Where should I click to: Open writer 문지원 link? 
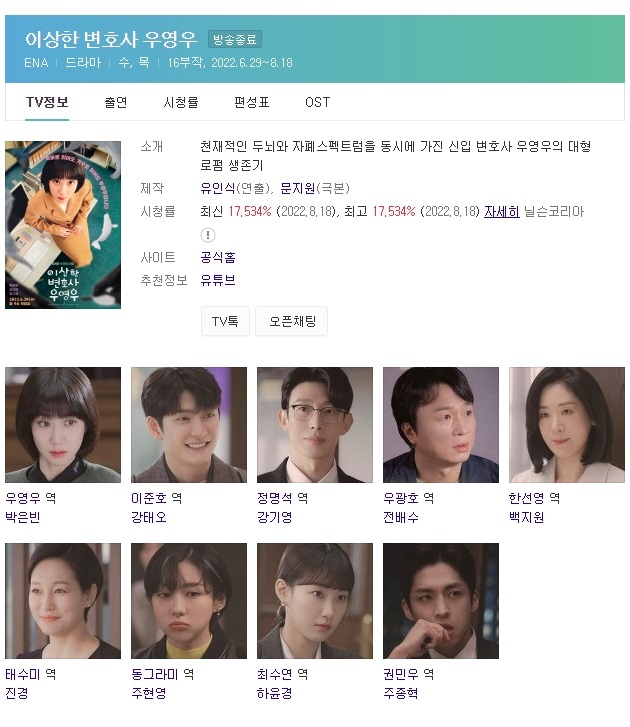(298, 188)
